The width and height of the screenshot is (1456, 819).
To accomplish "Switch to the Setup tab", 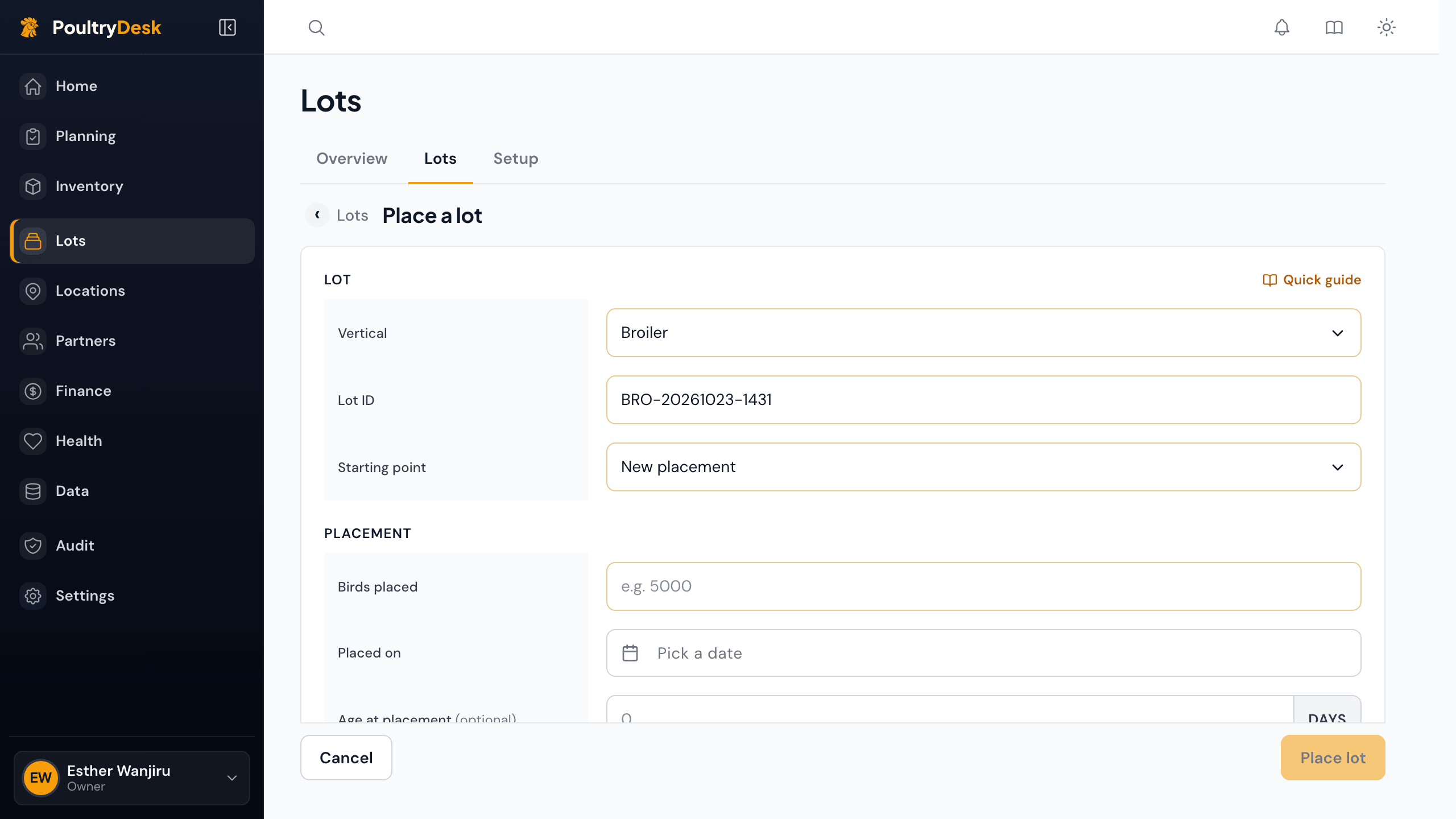I will [x=516, y=159].
